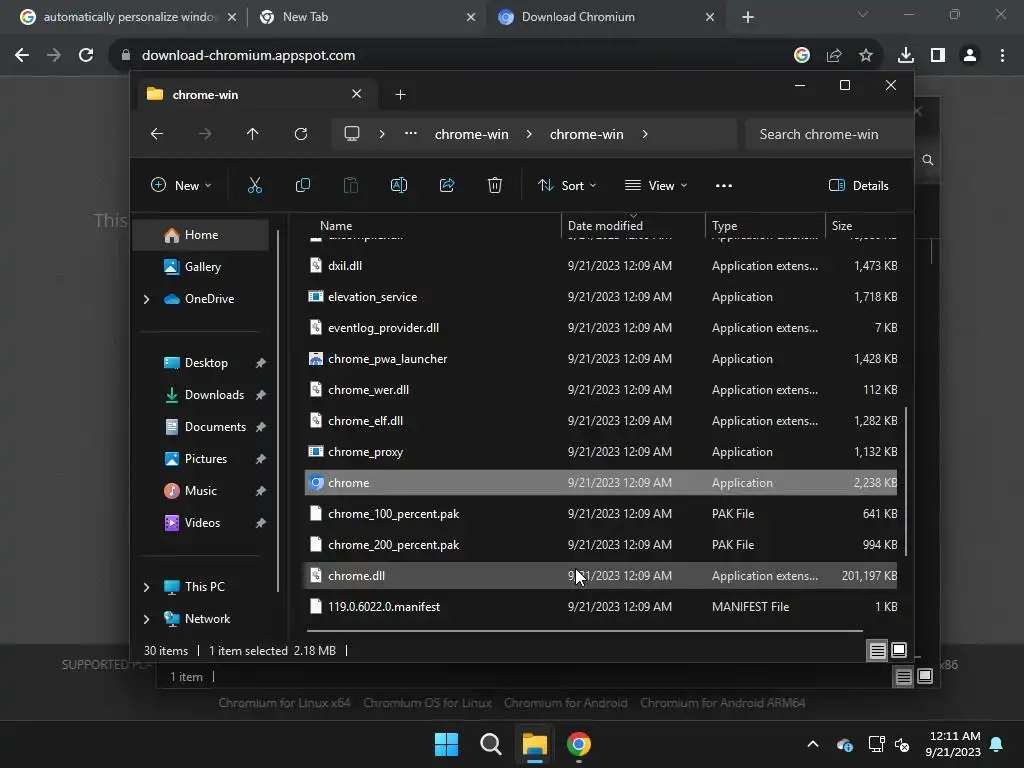Viewport: 1024px width, 768px height.
Task: Select chrome_pwa_launcher file
Action: point(601,359)
